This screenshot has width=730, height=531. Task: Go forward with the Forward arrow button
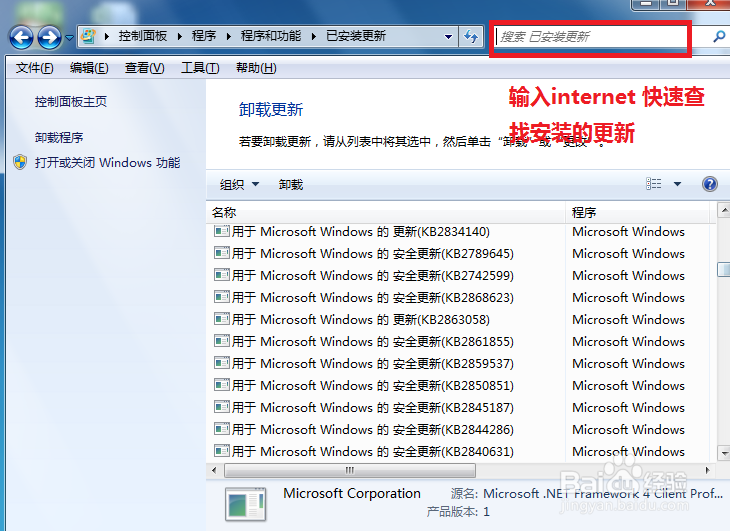49,37
